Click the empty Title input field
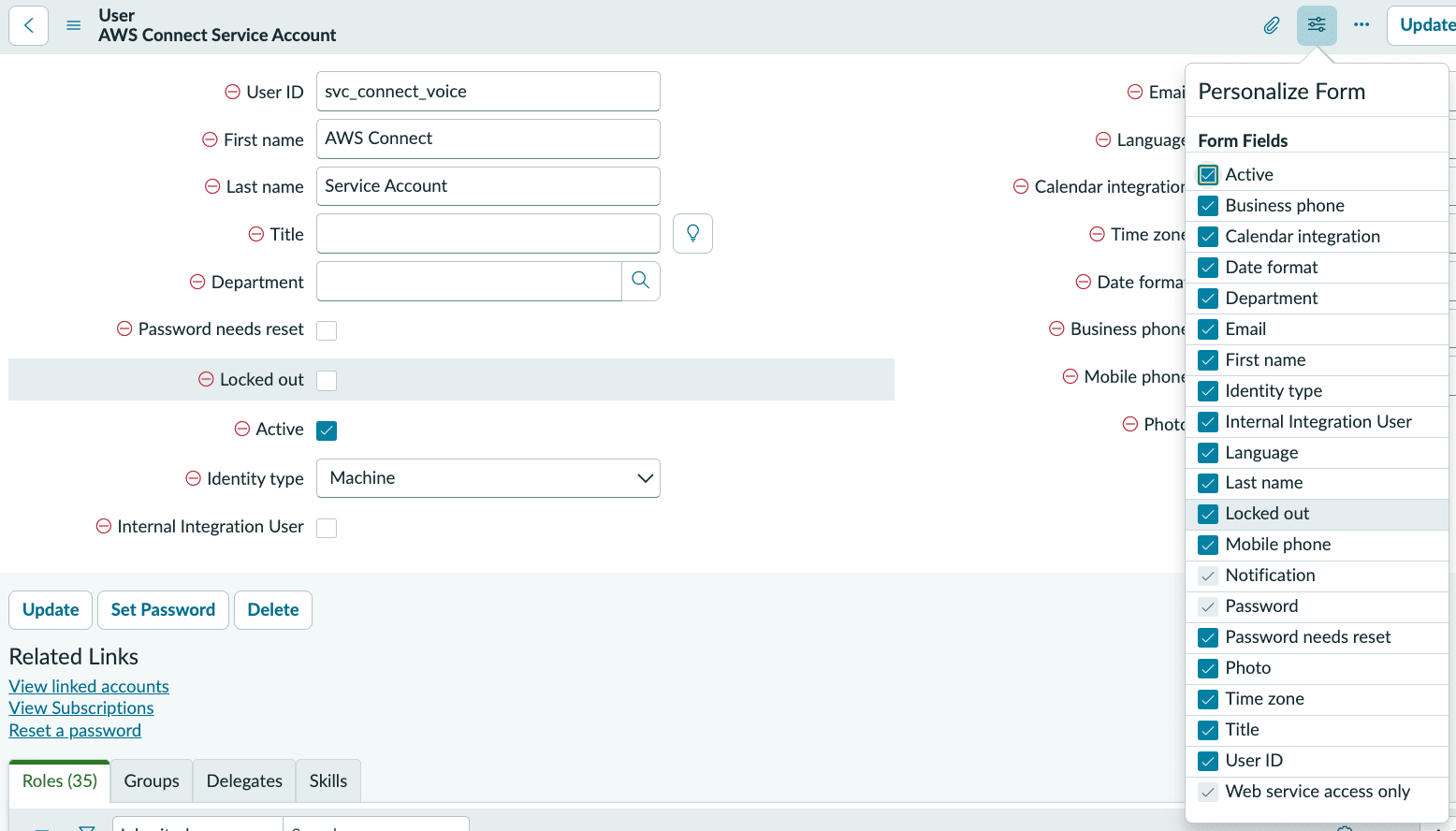1456x831 pixels. pyautogui.click(x=488, y=234)
